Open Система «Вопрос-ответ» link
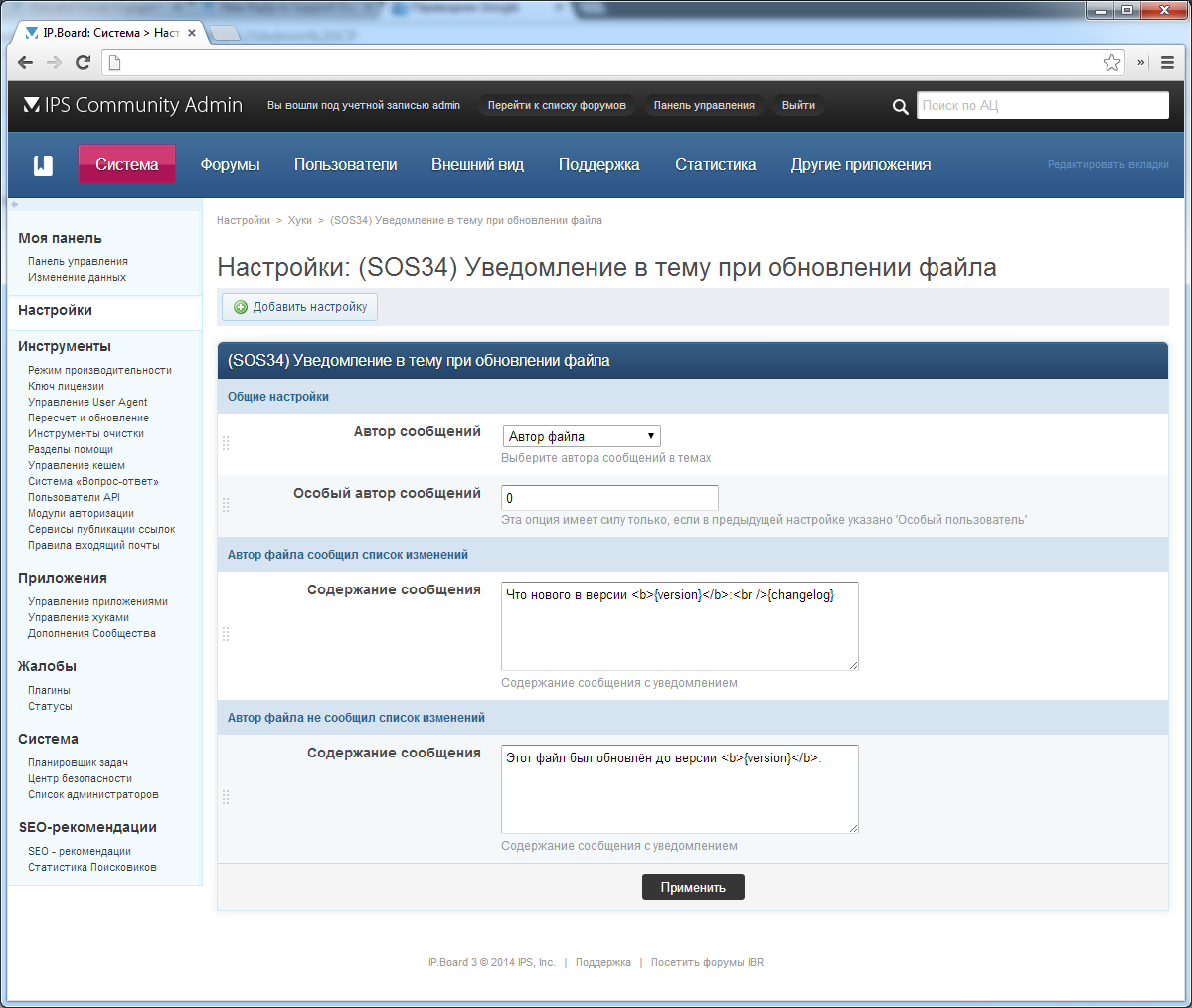This screenshot has width=1192, height=1008. click(x=92, y=482)
